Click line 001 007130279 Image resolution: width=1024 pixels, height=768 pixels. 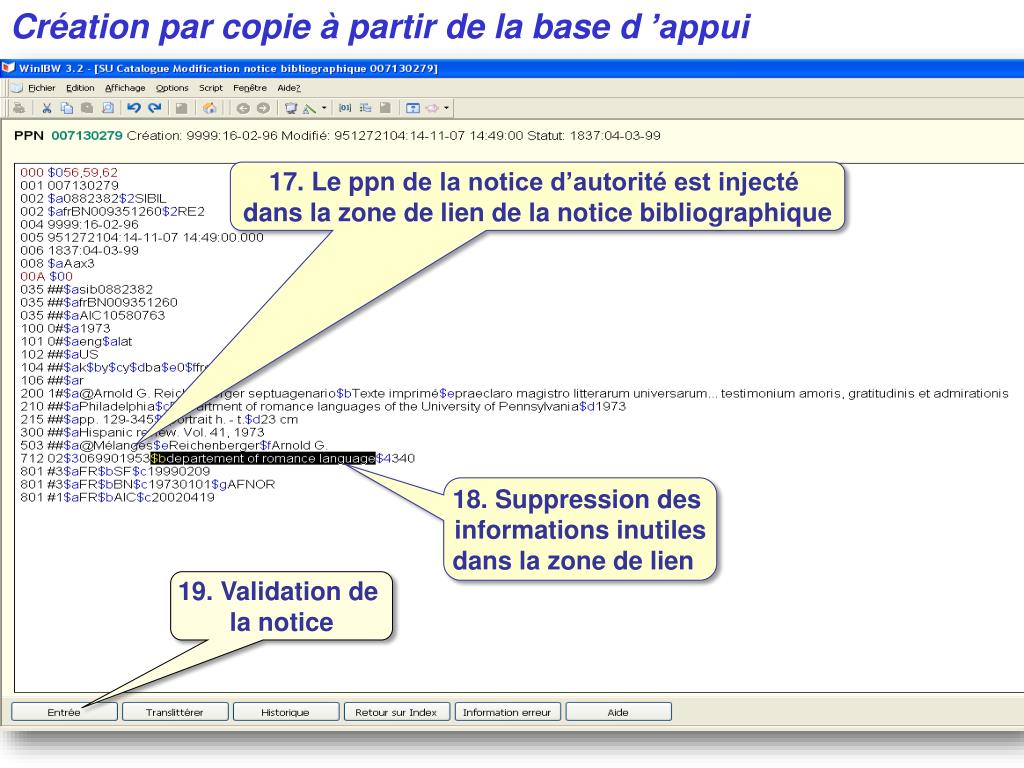(69, 185)
